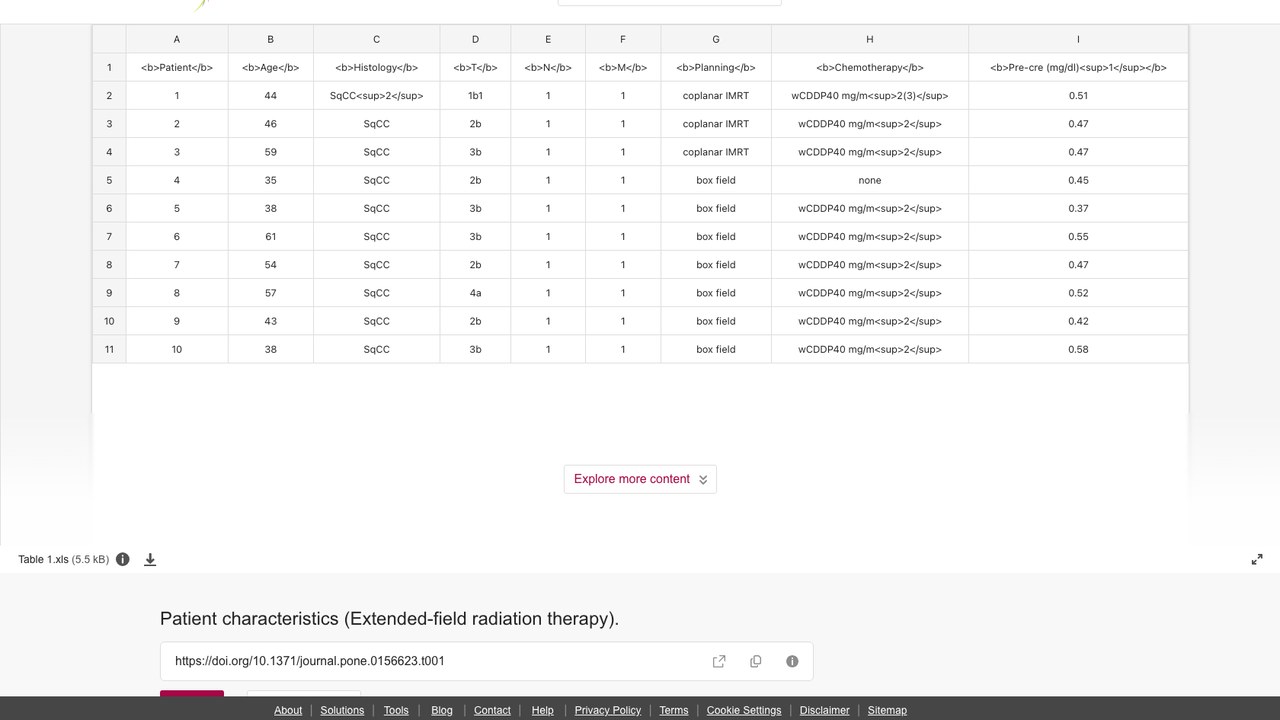
Task: Click the 'Table 1.xls' file name
Action: click(44, 559)
